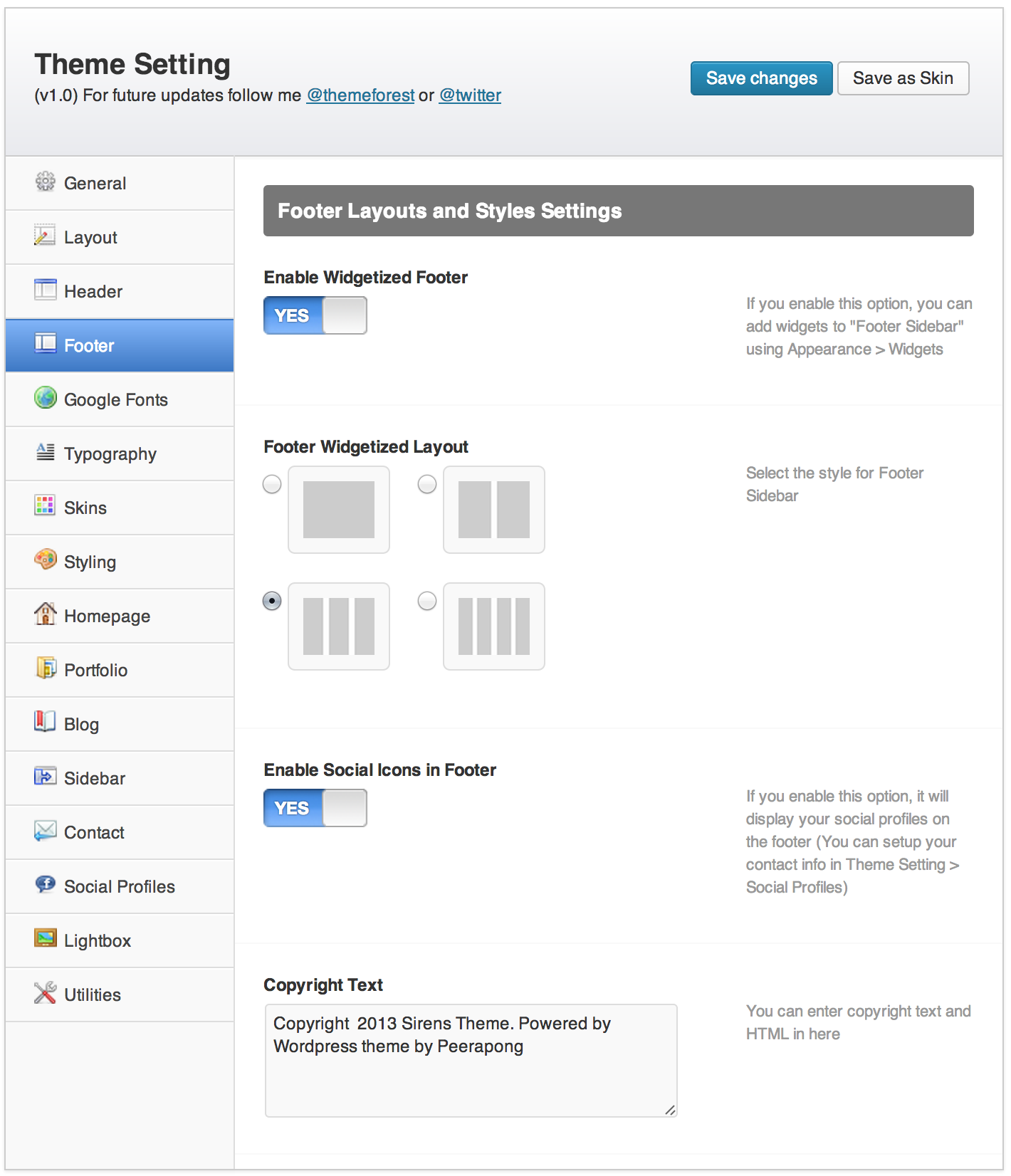Disable the Enable Widgetized Footer switch
Image resolution: width=1011 pixels, height=1176 pixels.
[315, 315]
